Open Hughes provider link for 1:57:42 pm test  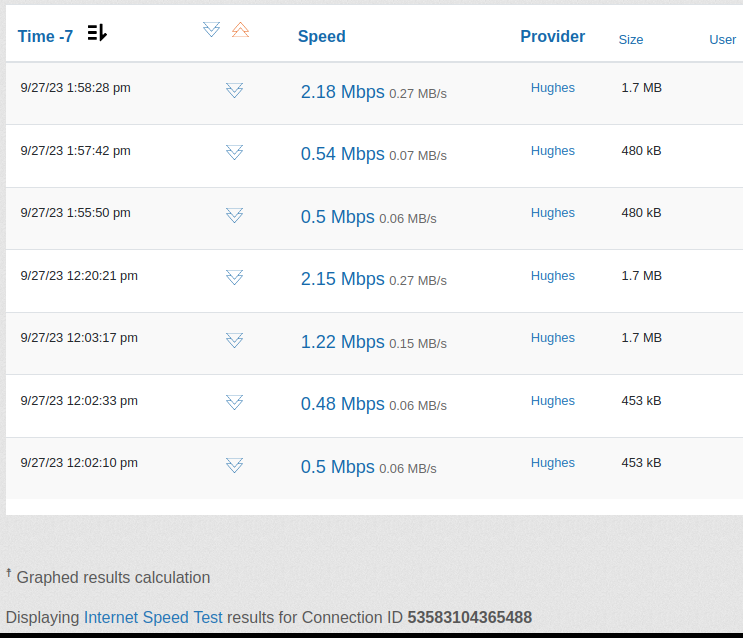(x=552, y=151)
